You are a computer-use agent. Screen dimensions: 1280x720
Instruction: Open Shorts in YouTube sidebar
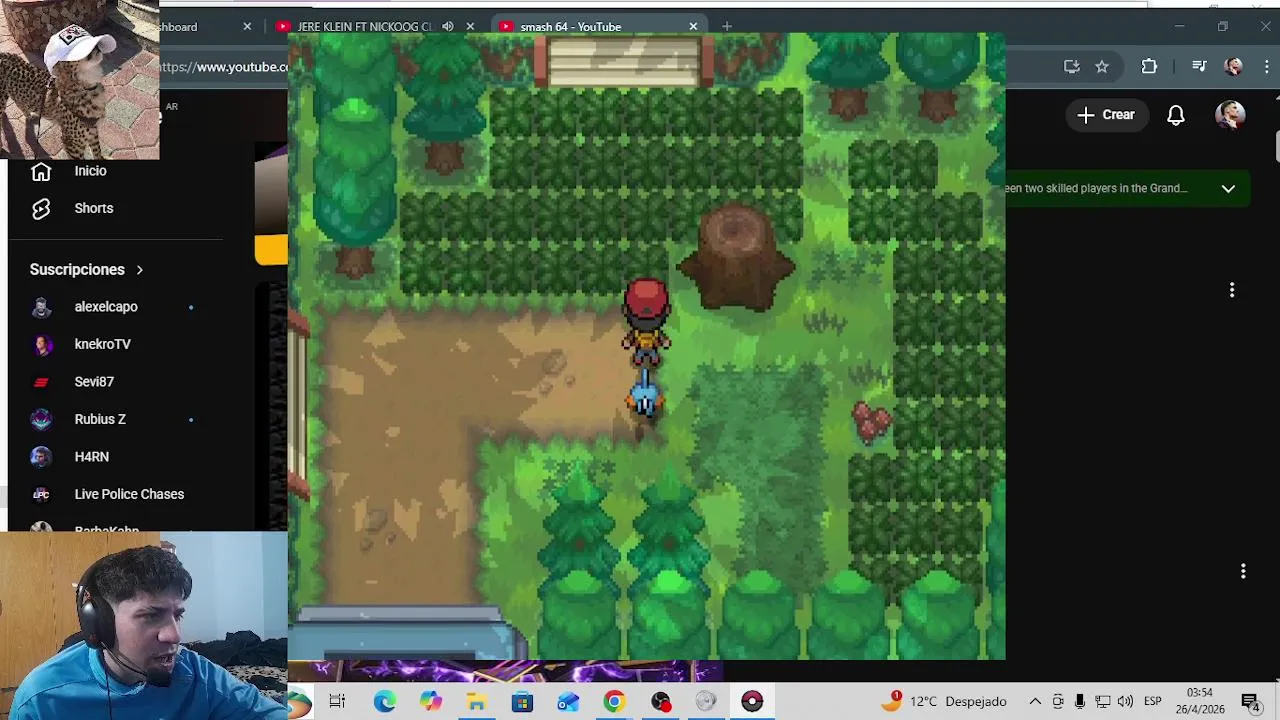pos(94,208)
